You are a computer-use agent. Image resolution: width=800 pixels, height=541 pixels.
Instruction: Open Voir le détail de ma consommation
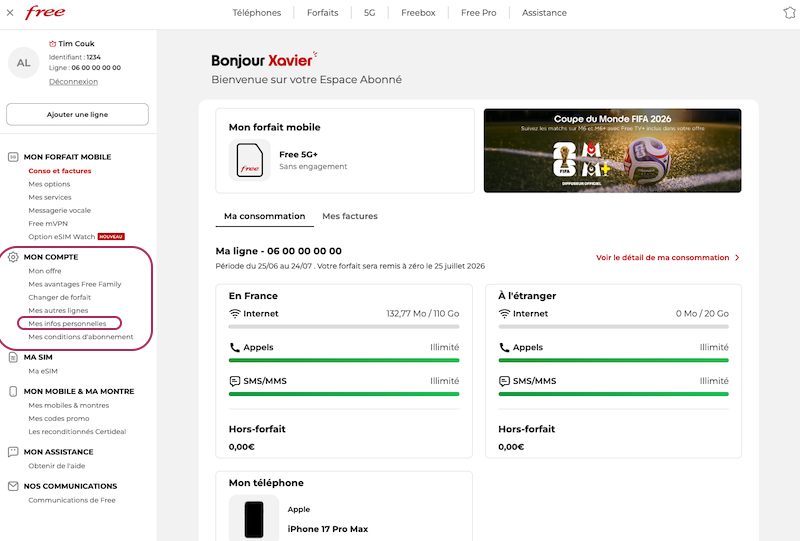coord(662,258)
